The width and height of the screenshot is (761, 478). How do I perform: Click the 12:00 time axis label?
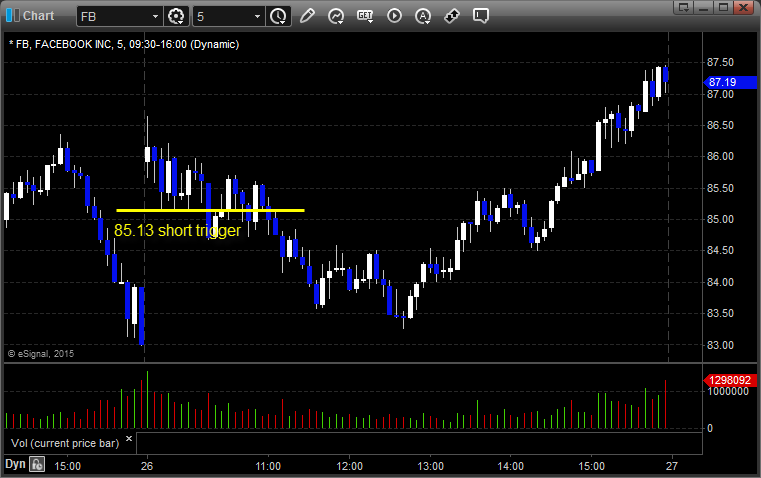tap(349, 466)
